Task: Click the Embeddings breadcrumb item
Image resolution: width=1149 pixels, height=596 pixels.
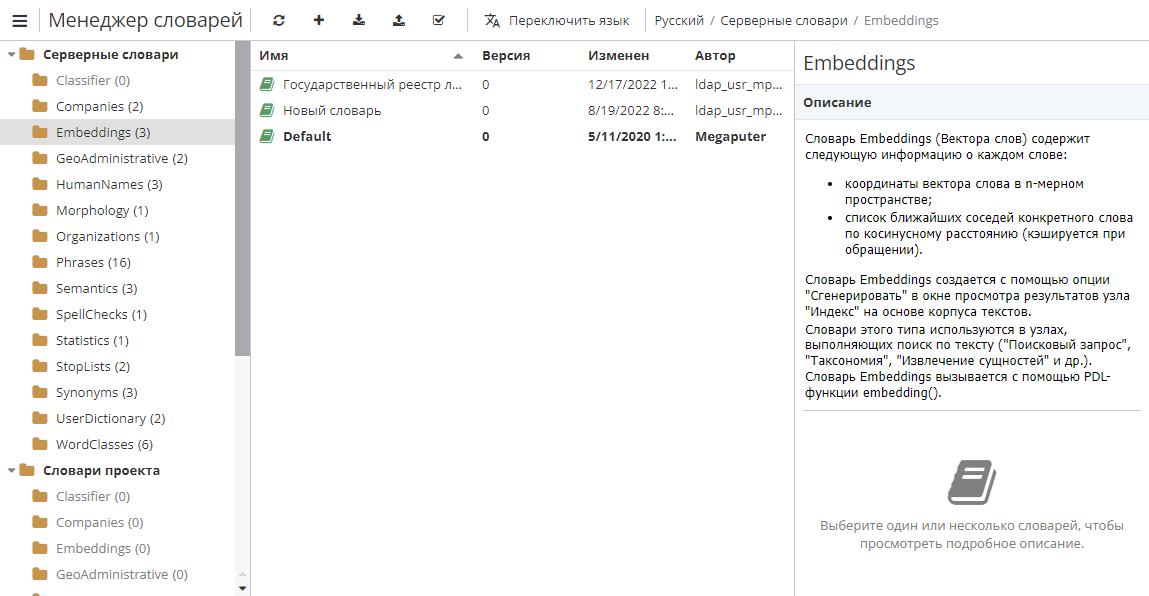Action: [901, 21]
